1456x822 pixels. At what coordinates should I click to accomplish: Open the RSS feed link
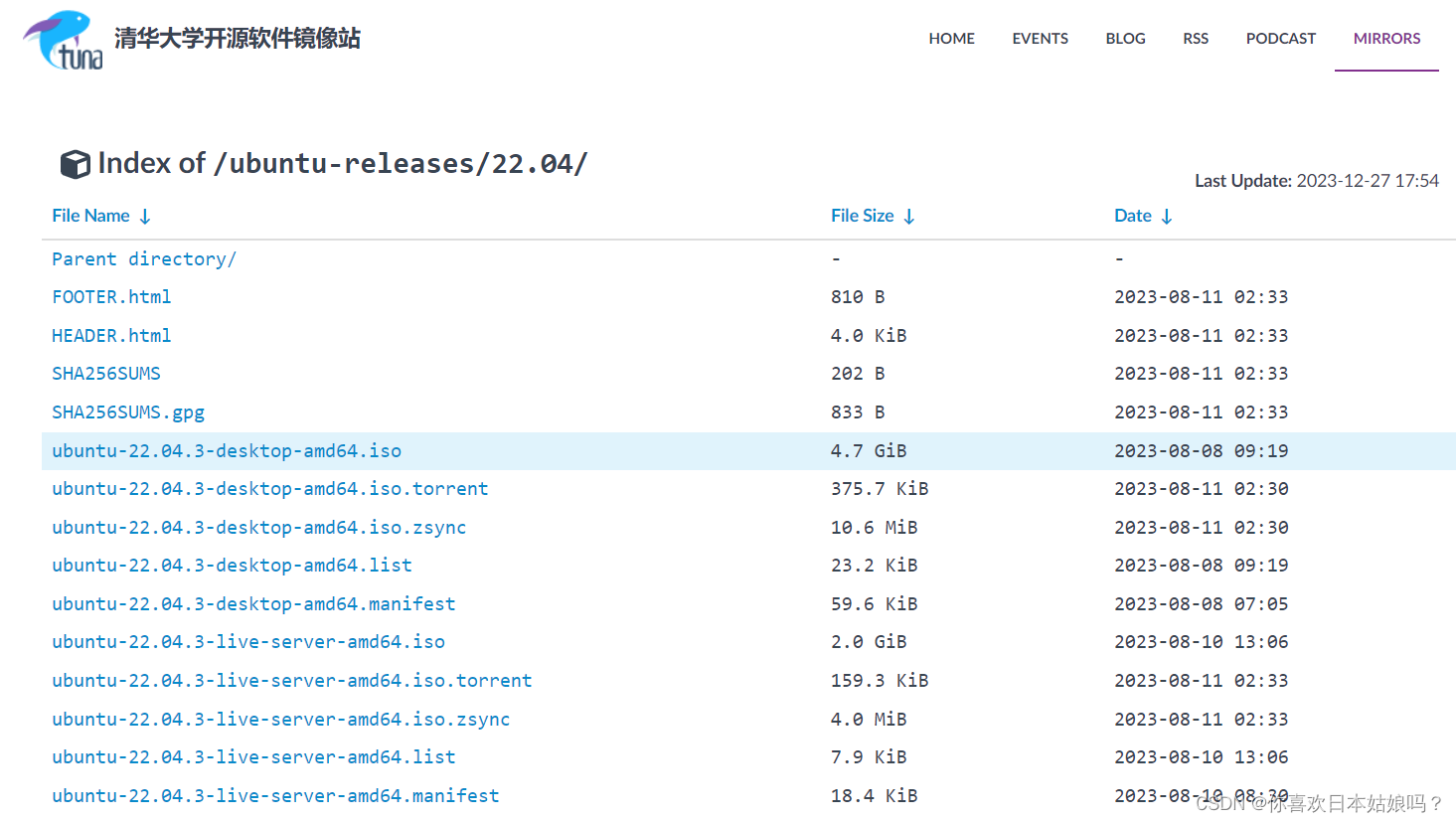click(x=1196, y=39)
